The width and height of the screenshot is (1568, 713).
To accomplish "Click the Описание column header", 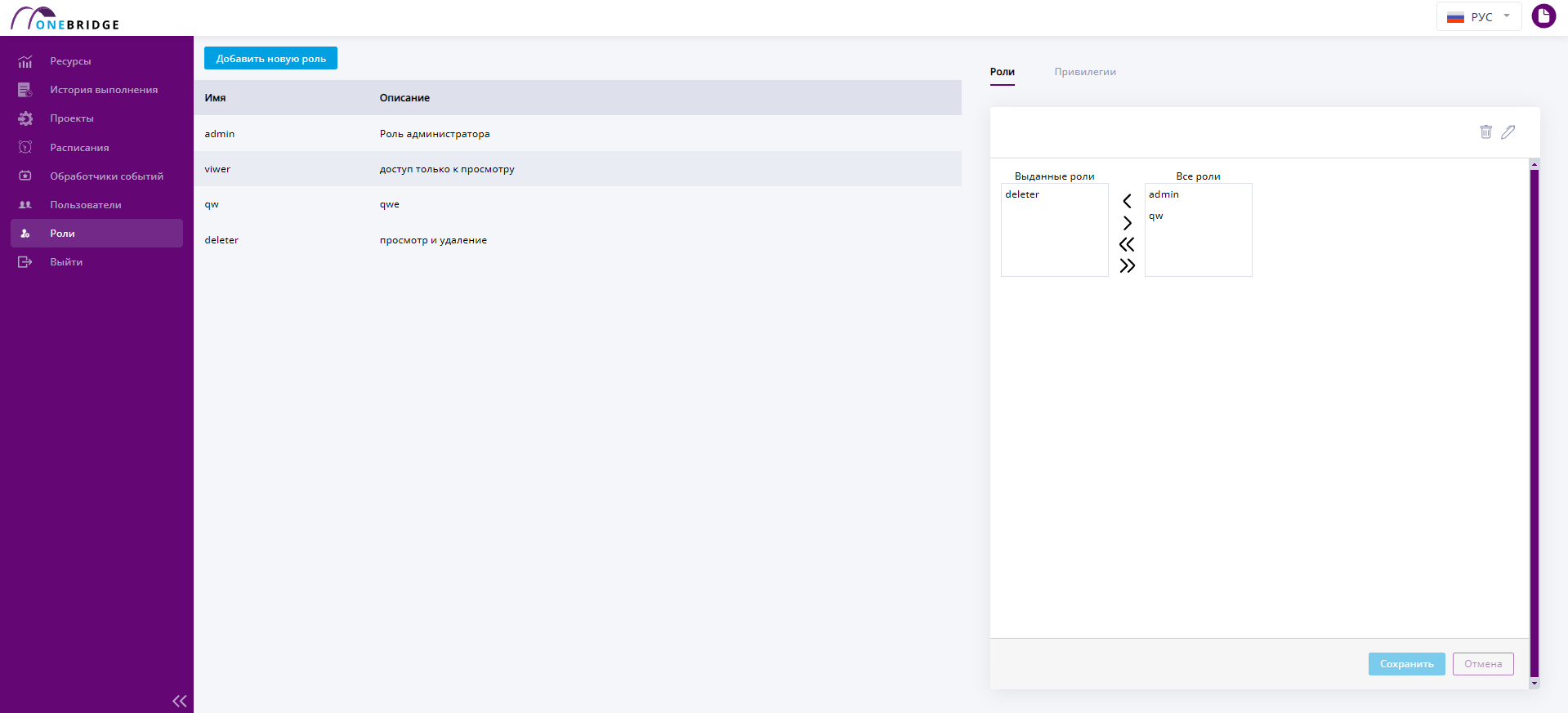I will pyautogui.click(x=404, y=98).
